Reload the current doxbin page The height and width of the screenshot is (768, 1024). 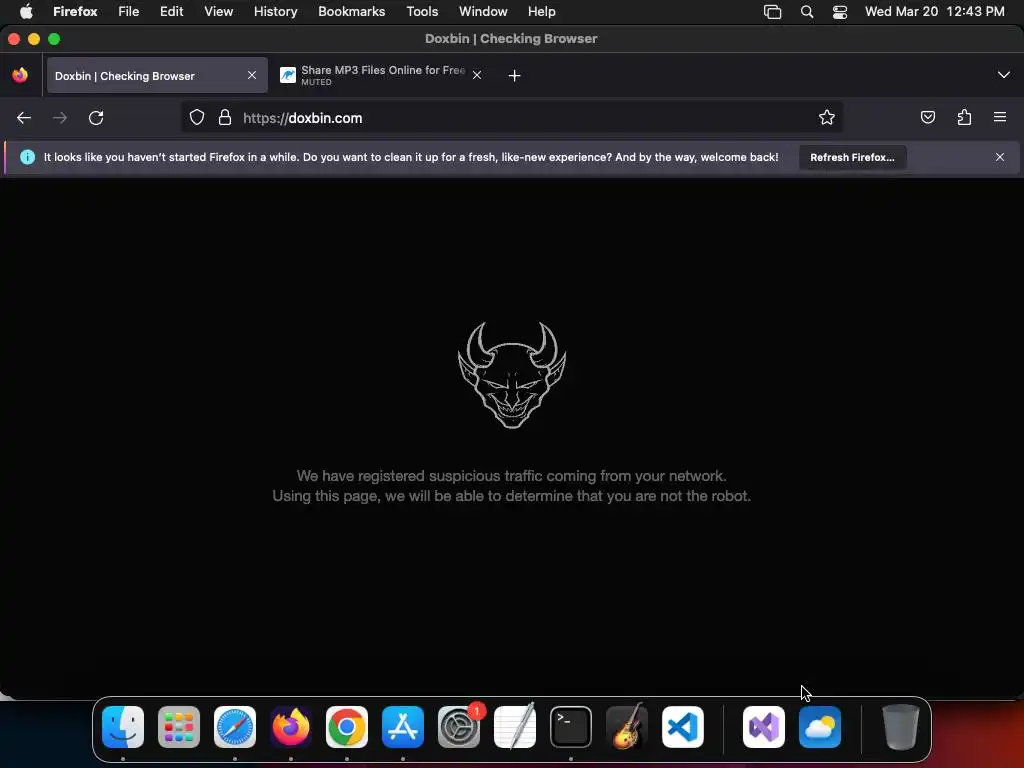click(x=96, y=118)
